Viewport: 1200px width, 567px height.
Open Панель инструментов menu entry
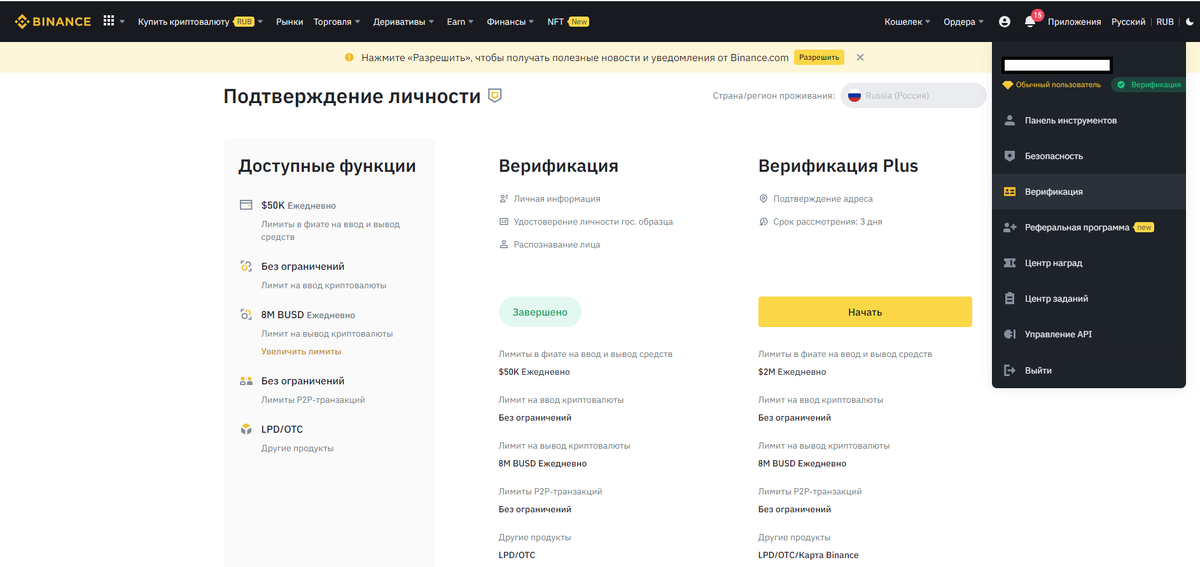coord(1089,120)
